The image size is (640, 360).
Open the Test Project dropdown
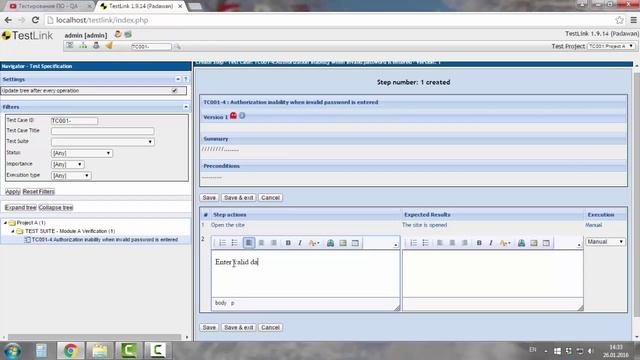coord(611,46)
